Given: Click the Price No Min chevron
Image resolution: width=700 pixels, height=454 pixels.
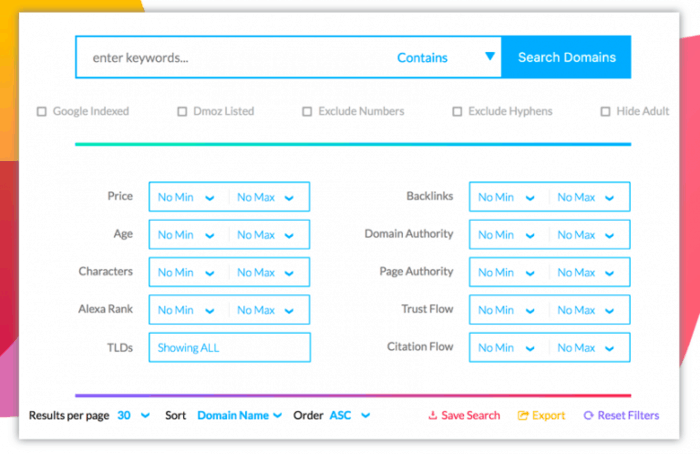Looking at the screenshot, I should click(209, 198).
